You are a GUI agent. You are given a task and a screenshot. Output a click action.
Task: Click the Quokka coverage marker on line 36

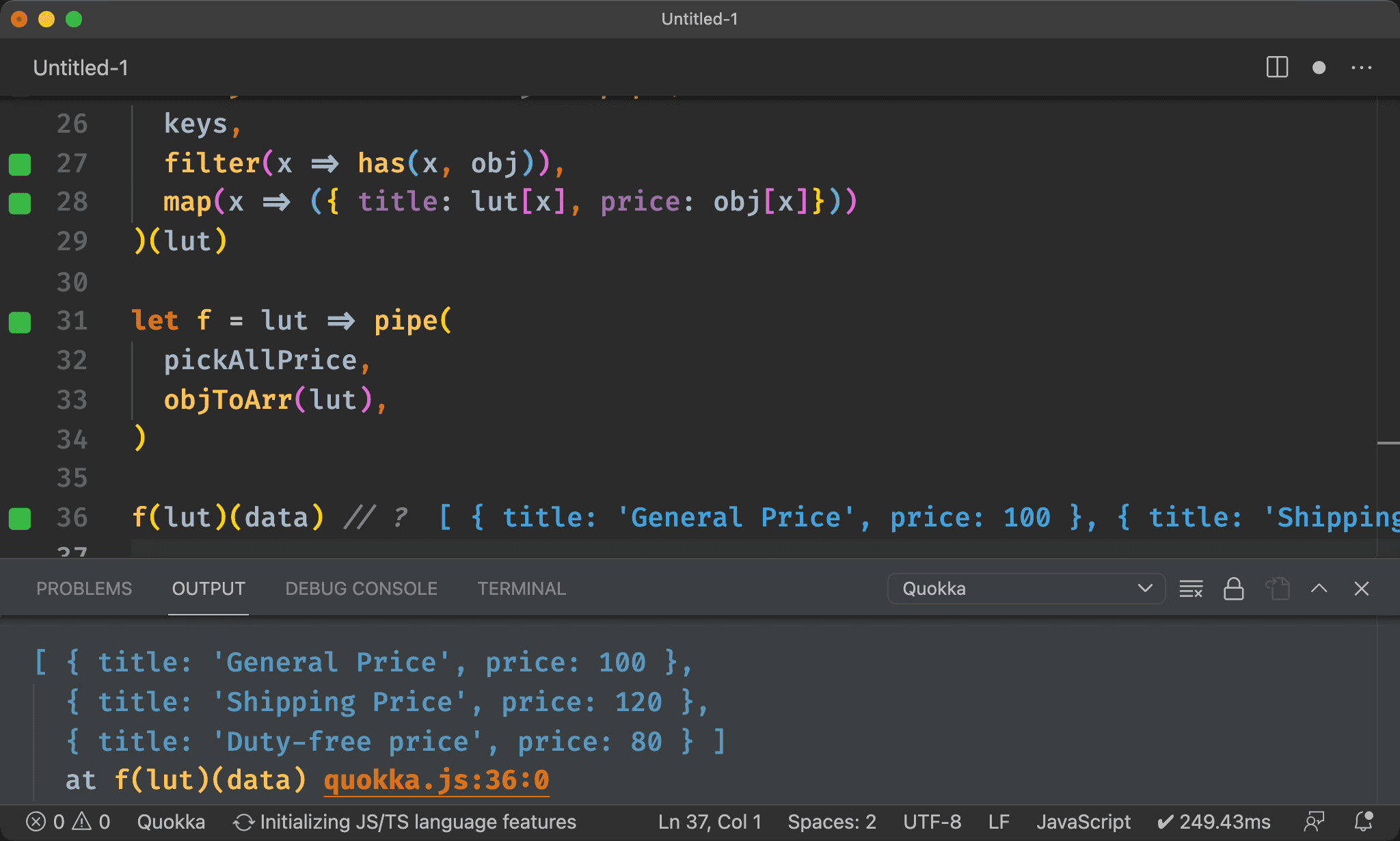[20, 518]
